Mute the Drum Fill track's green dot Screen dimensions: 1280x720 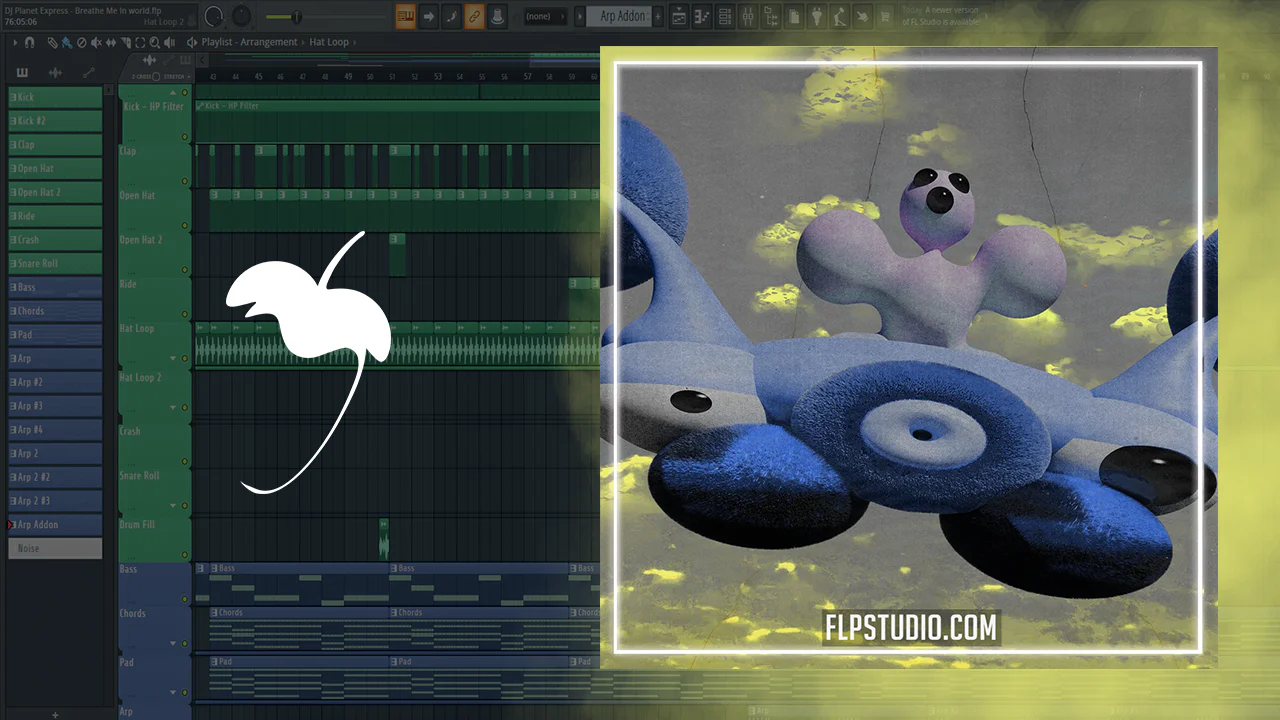click(185, 554)
